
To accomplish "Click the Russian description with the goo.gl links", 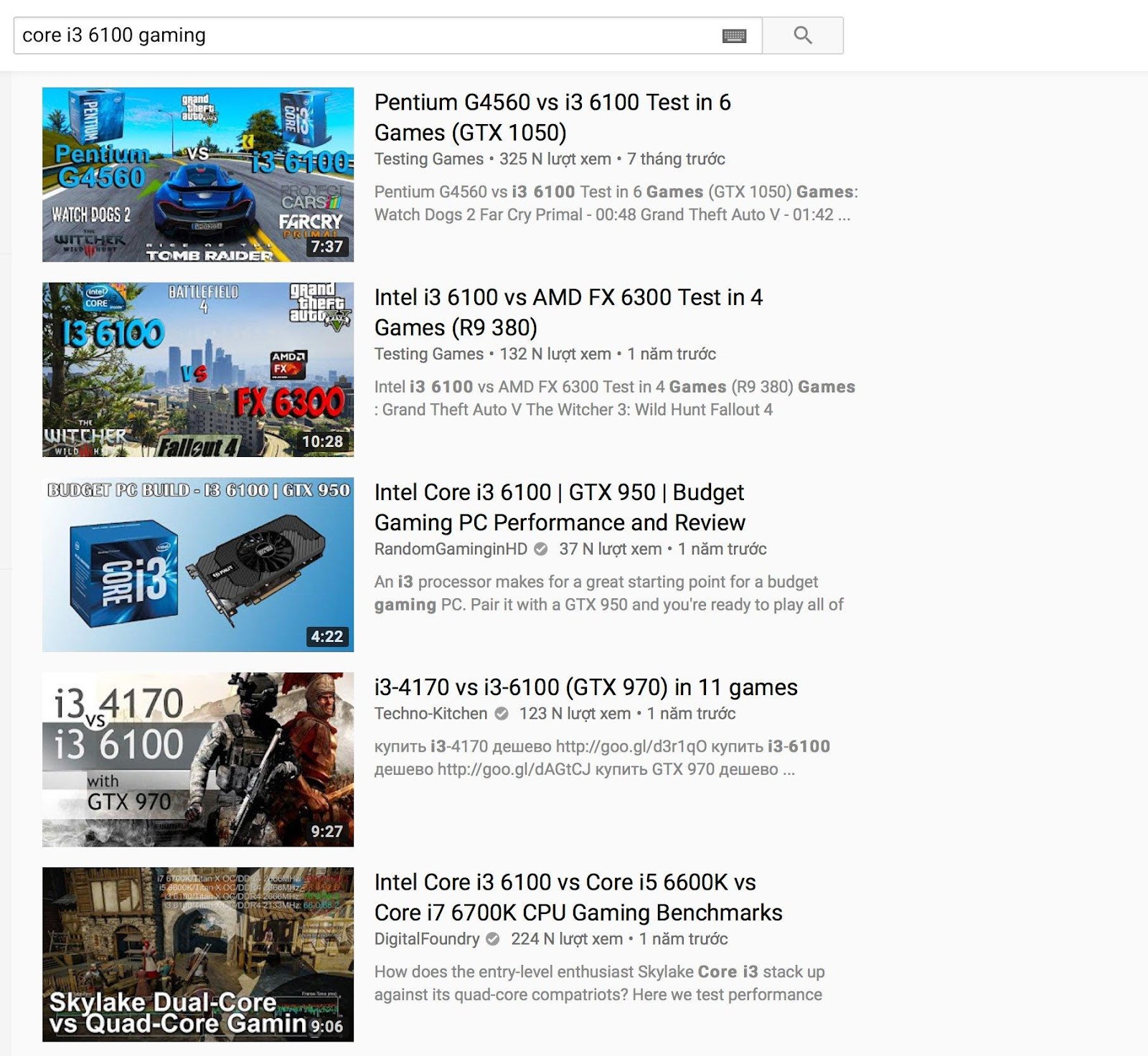I will tap(602, 758).
